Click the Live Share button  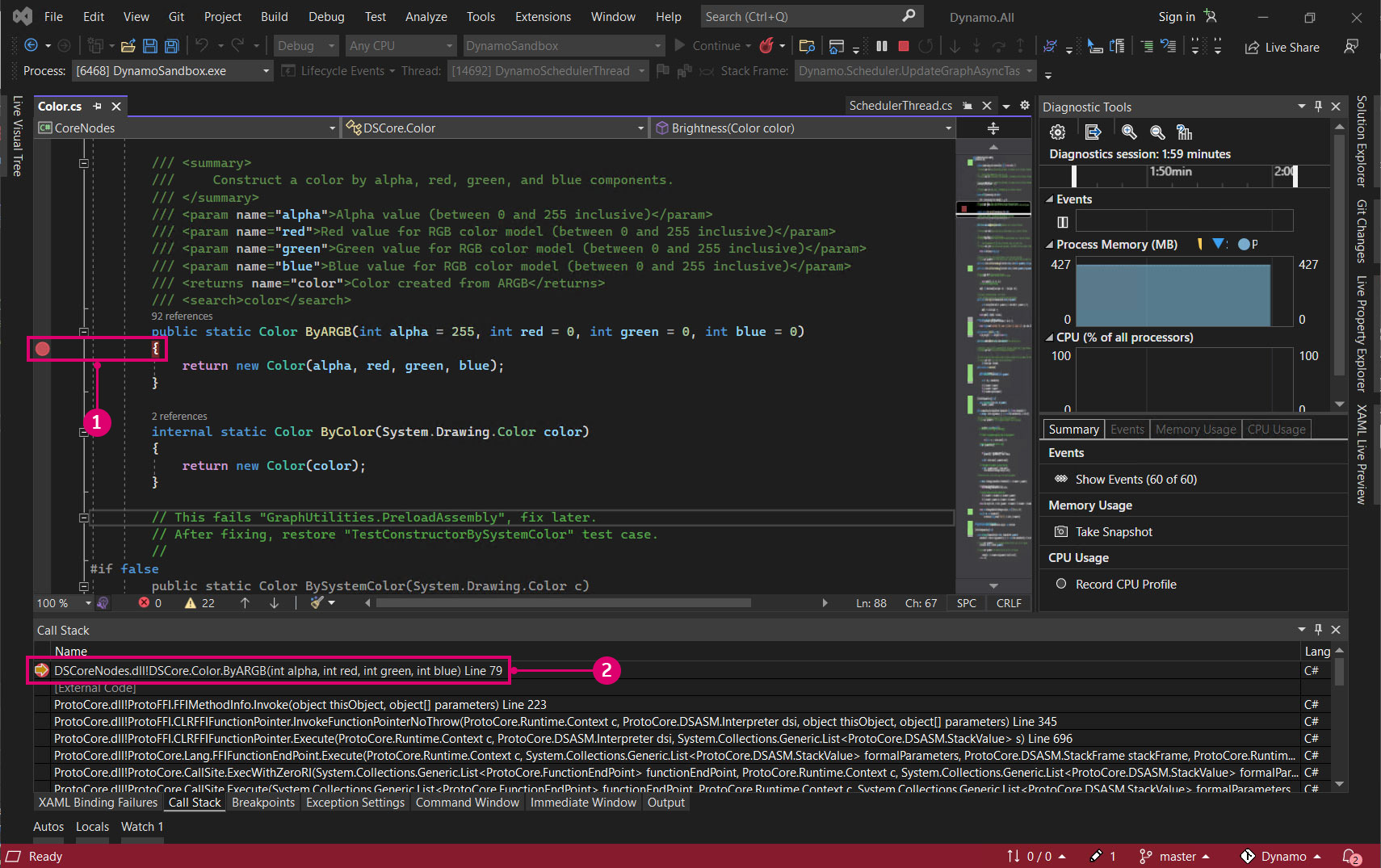pyautogui.click(x=1282, y=48)
